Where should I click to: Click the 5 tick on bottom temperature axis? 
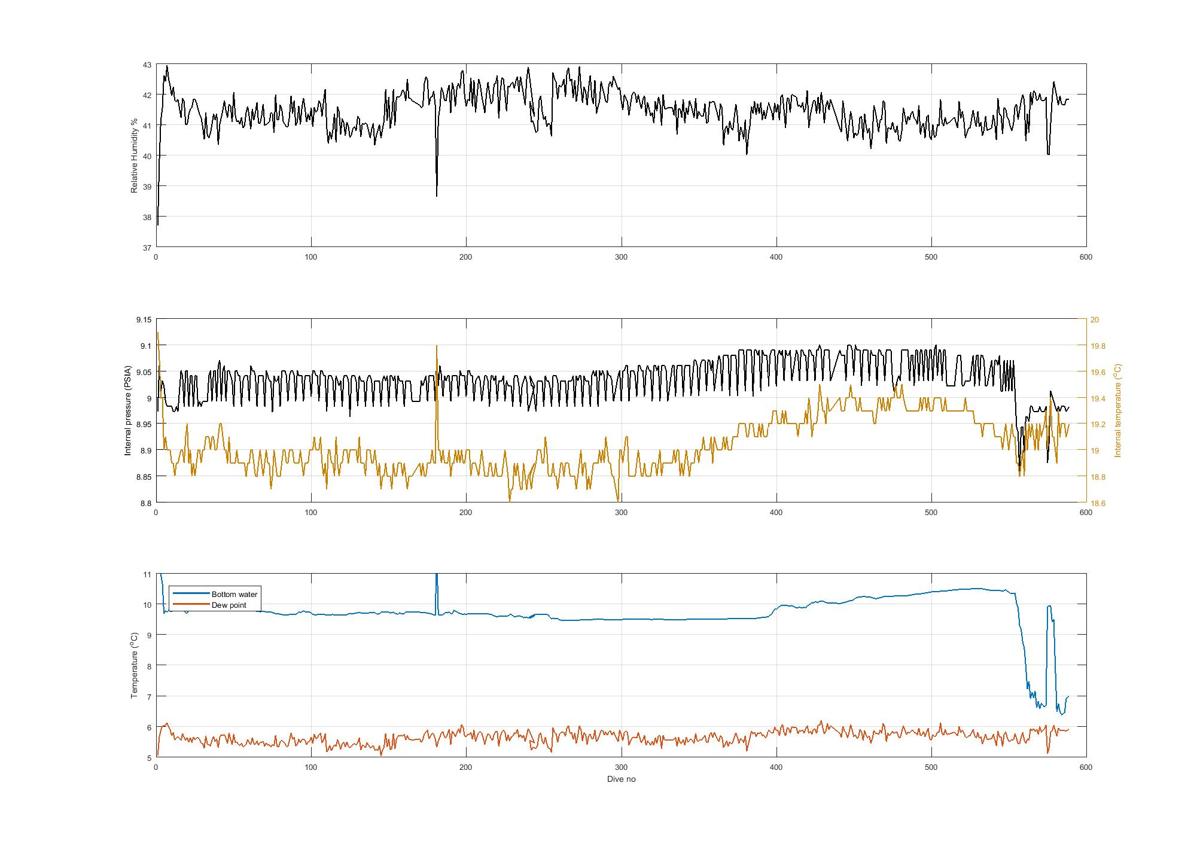[150, 757]
